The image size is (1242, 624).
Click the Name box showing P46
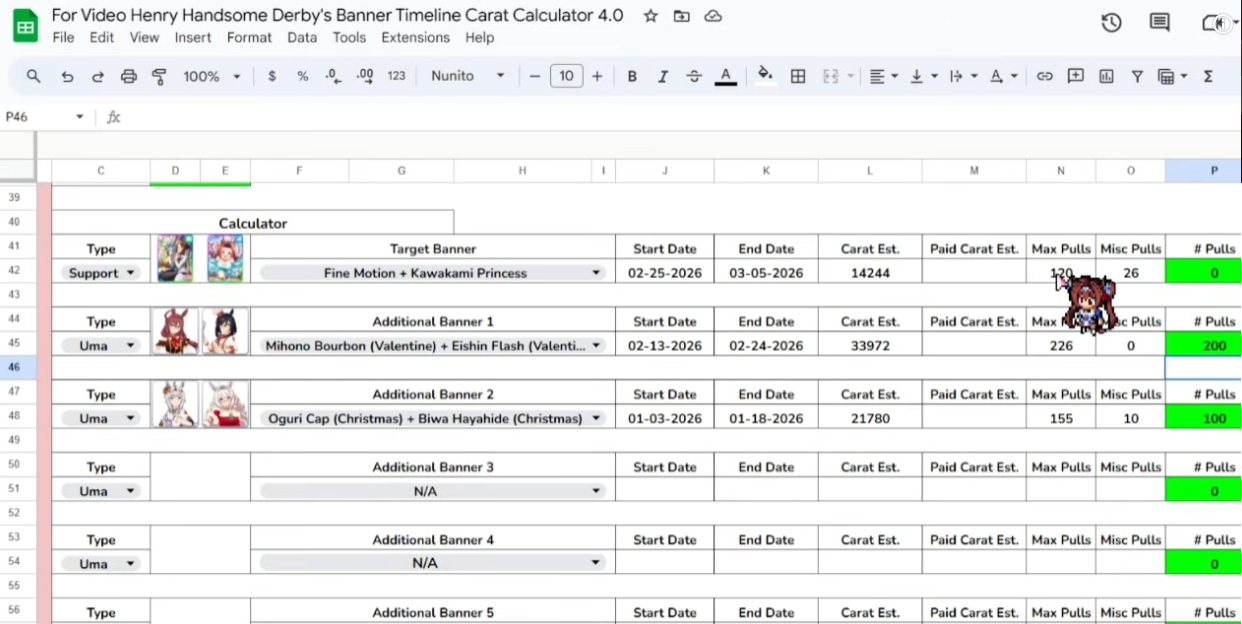(45, 117)
